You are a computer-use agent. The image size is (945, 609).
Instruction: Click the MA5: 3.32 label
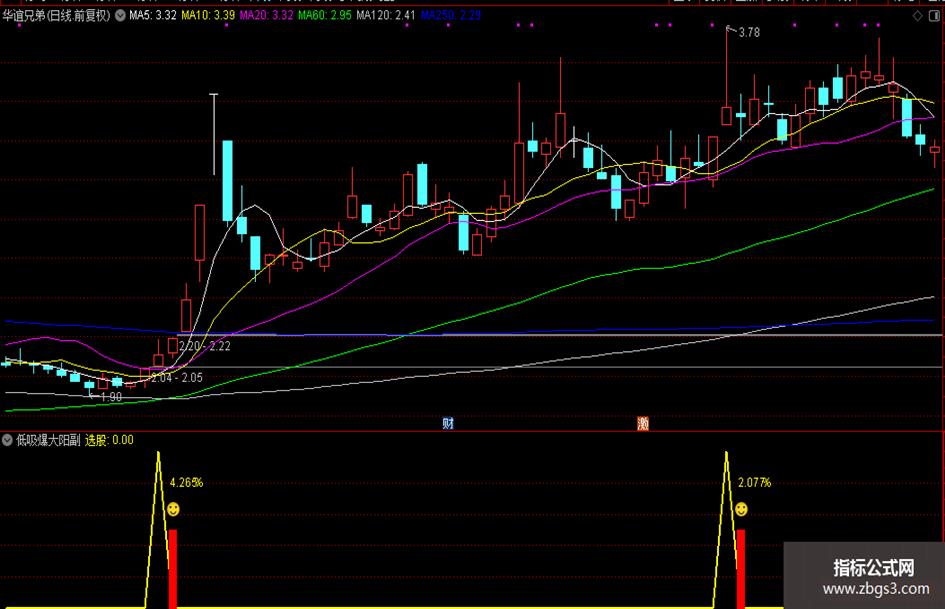152,15
